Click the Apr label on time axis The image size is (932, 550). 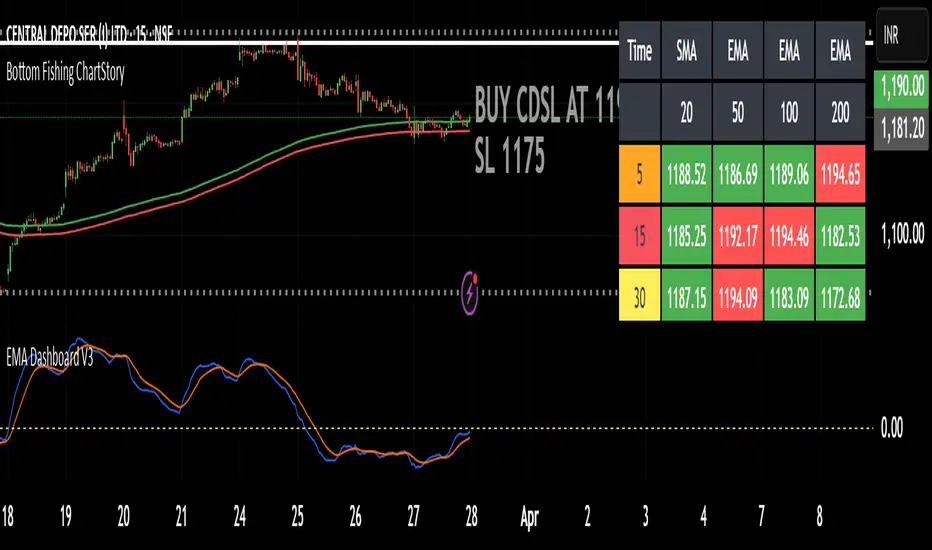point(530,517)
